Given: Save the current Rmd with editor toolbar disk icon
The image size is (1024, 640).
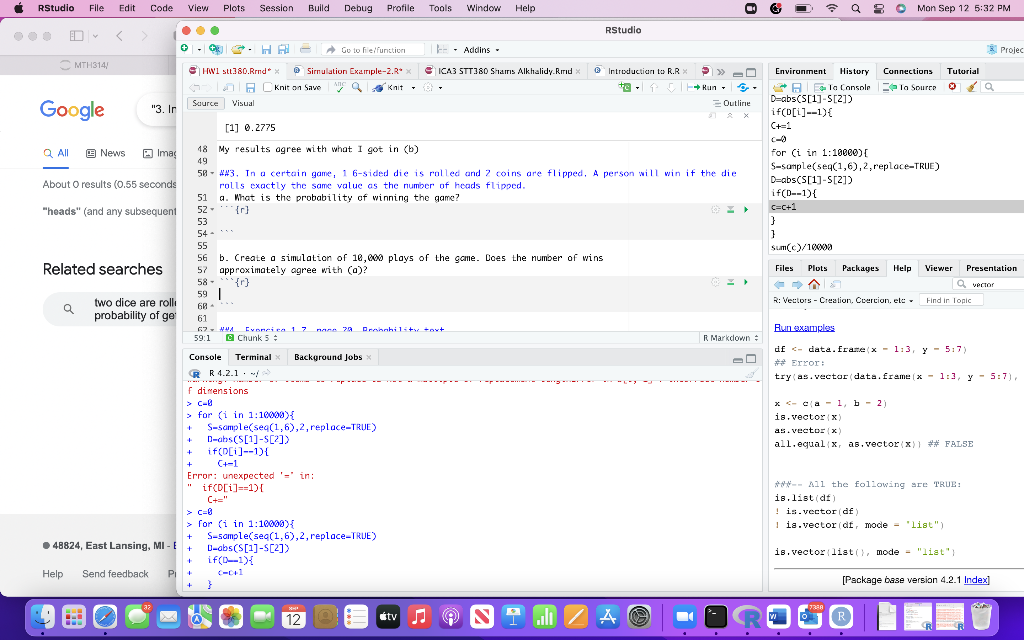Looking at the screenshot, I should click(250, 88).
